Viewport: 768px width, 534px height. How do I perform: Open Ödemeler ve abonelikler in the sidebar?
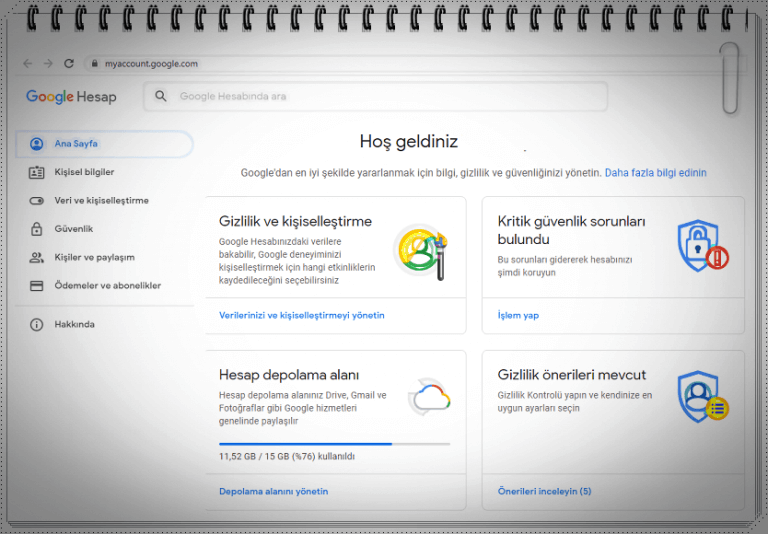point(104,286)
